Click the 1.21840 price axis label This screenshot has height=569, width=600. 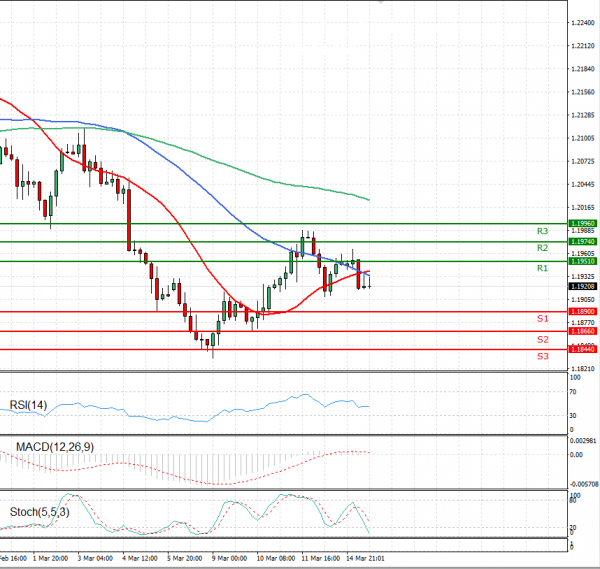point(583,69)
